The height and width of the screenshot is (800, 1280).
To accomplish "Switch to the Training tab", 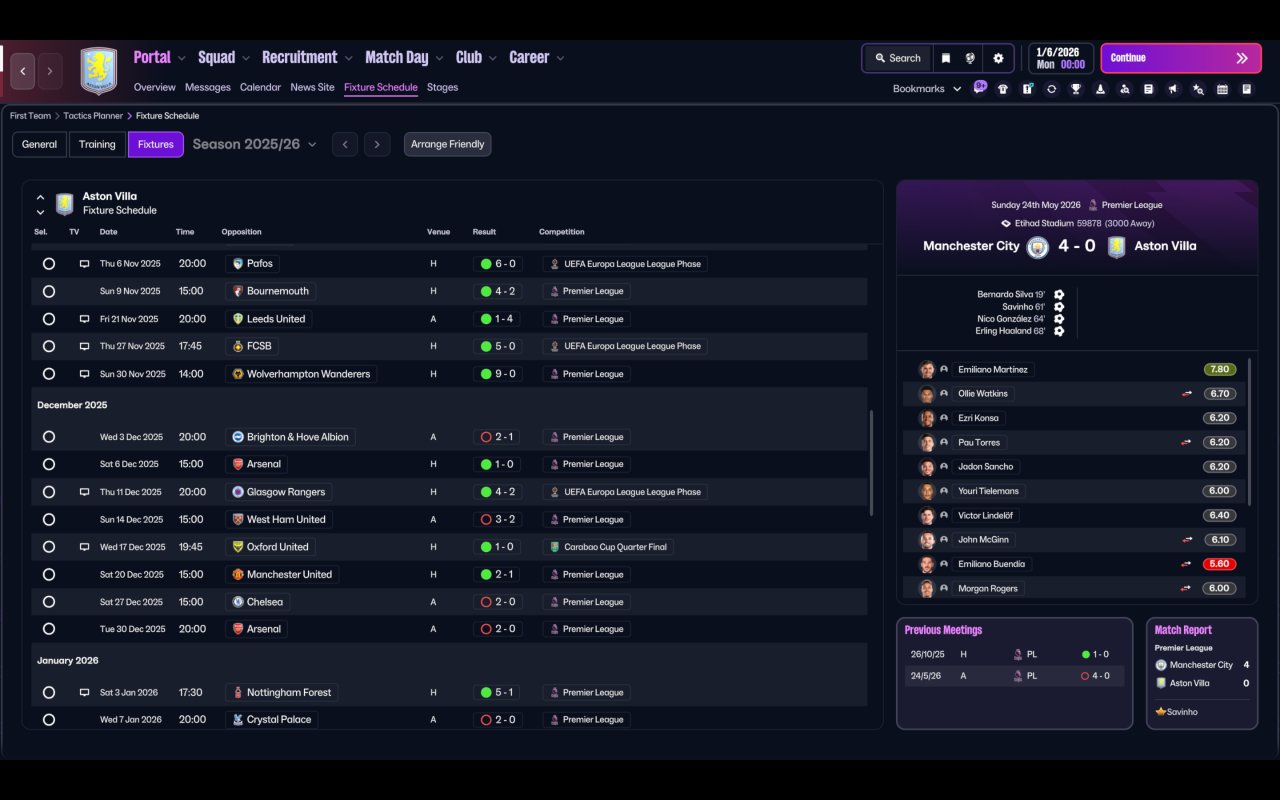I will [x=97, y=144].
